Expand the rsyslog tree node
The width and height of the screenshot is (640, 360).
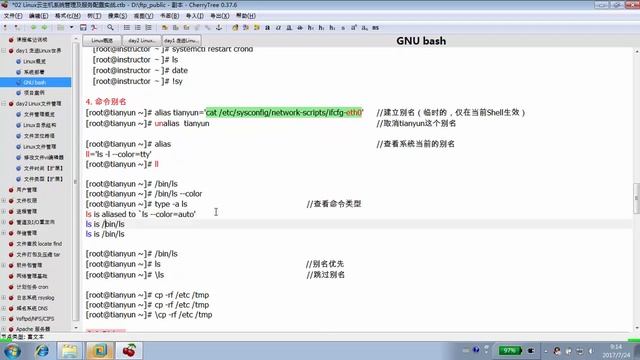4,298
